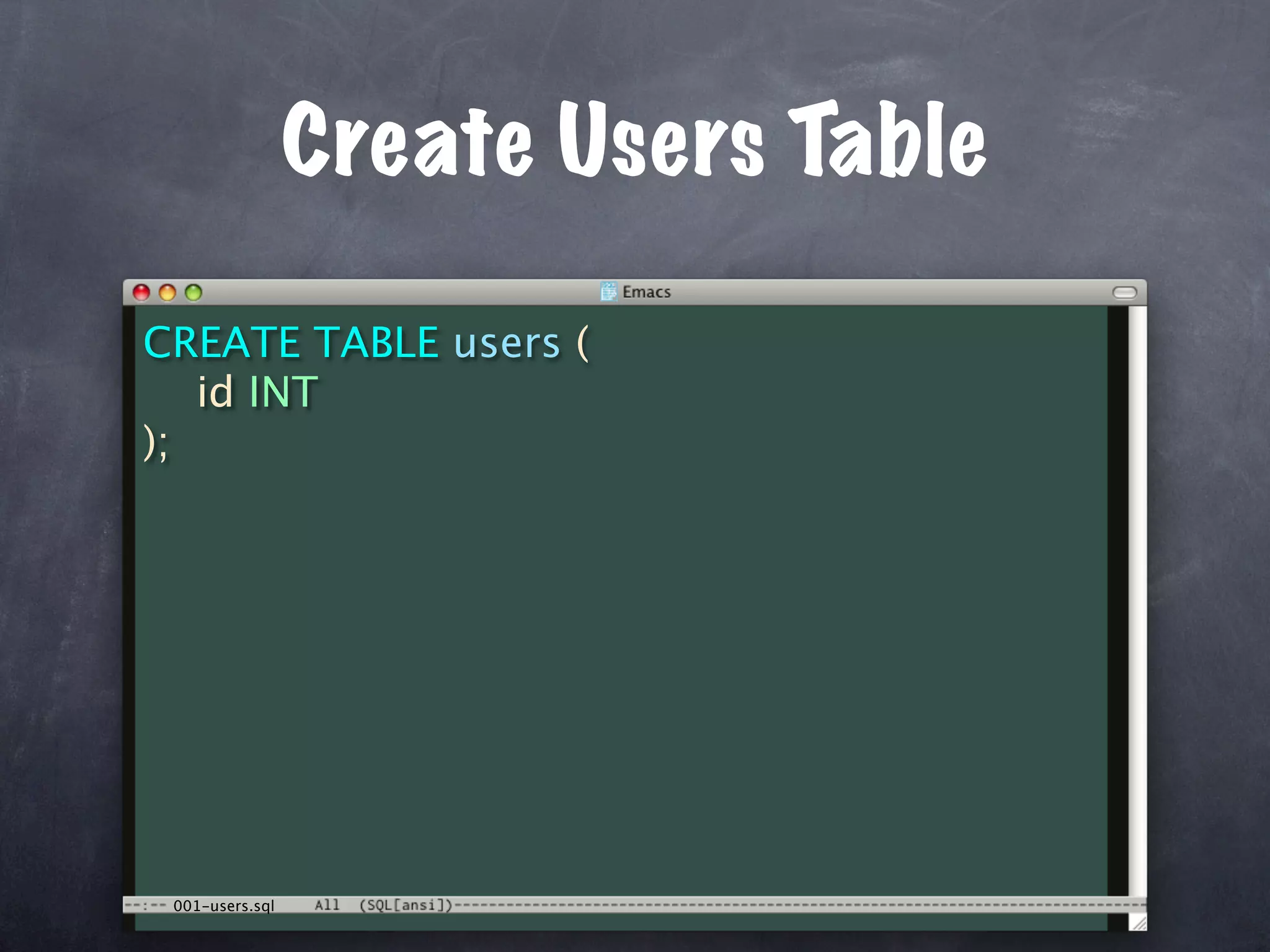Click the TABLE keyword in the editor

point(376,342)
